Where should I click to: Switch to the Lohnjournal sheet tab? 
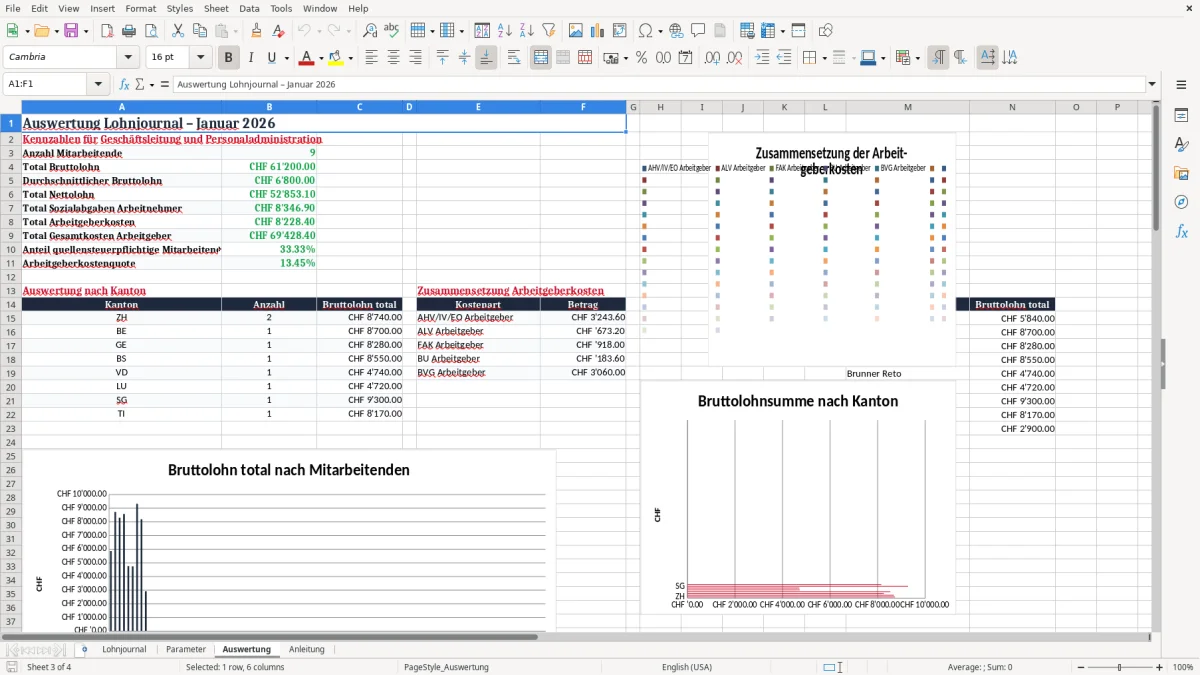pos(124,649)
